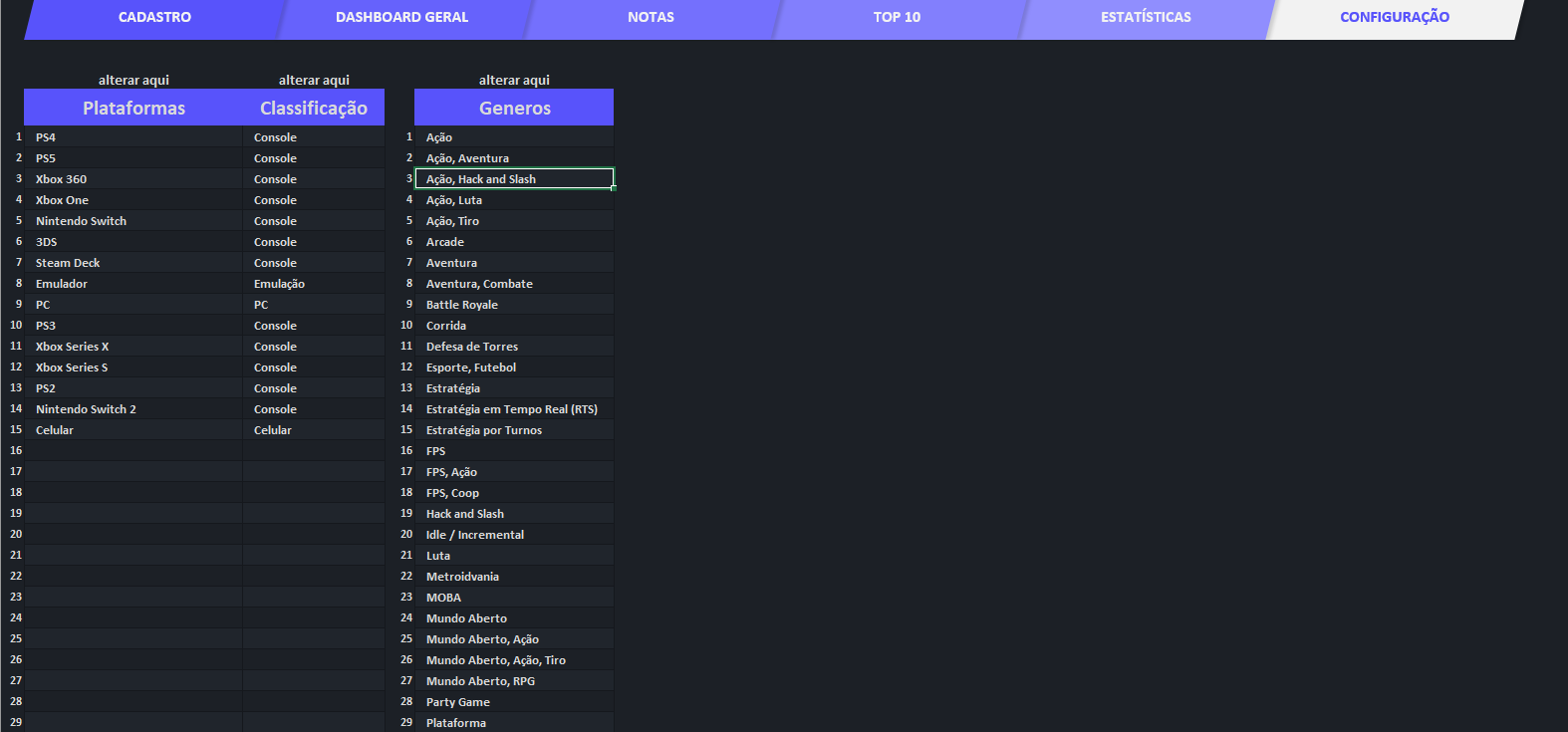This screenshot has width=1568, height=732.
Task: Switch to DASHBOARD GERAL tab
Action: [401, 17]
